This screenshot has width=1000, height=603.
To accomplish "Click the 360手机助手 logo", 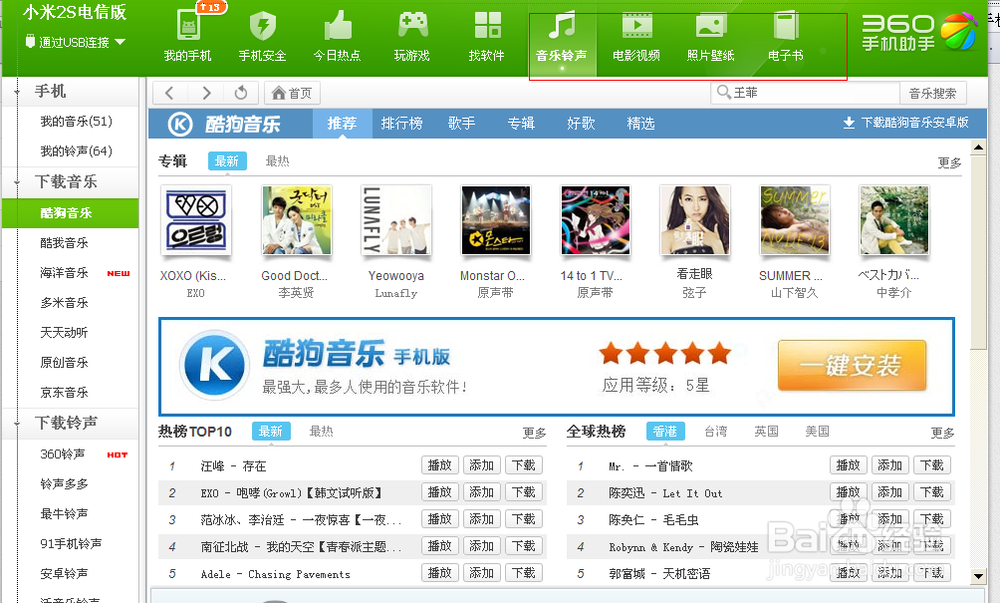I will 919,32.
